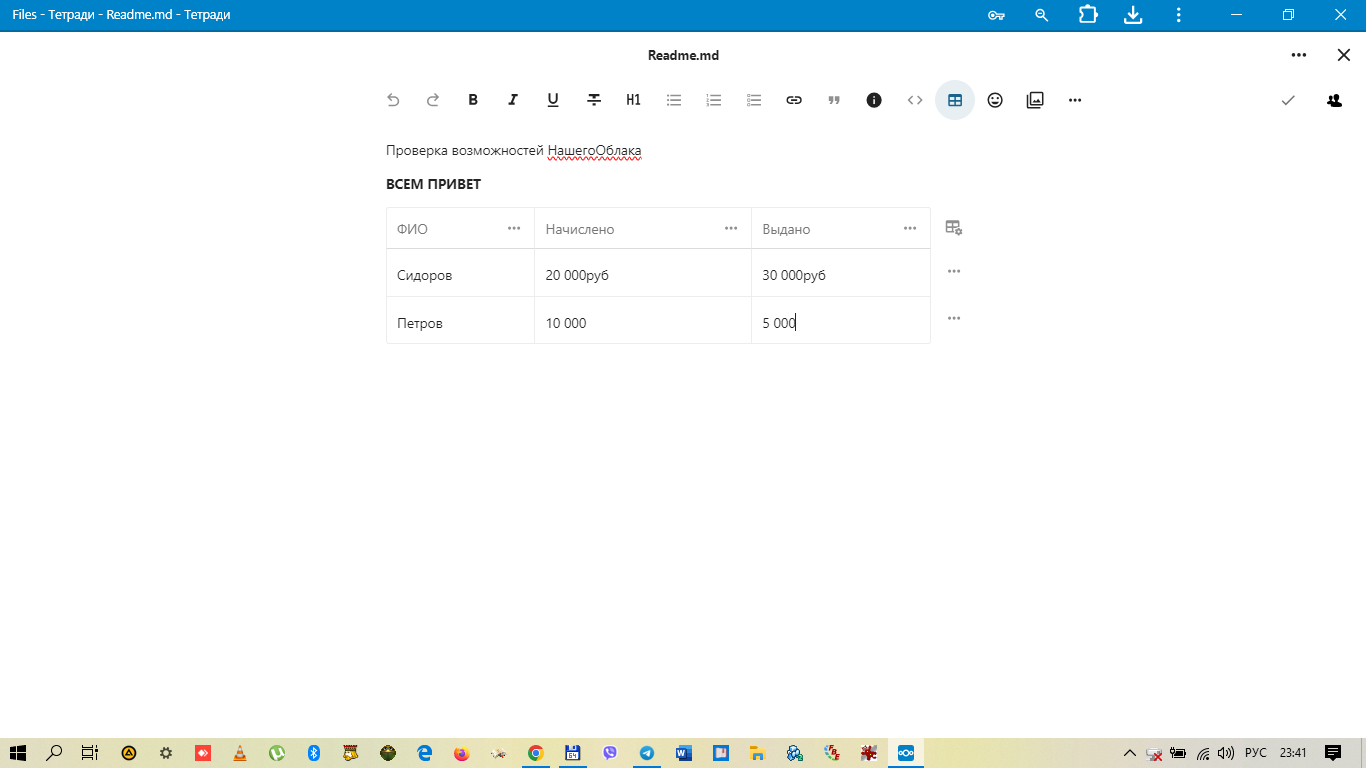Toggle italic text formatting
Viewport: 1366px width, 768px height.
513,100
